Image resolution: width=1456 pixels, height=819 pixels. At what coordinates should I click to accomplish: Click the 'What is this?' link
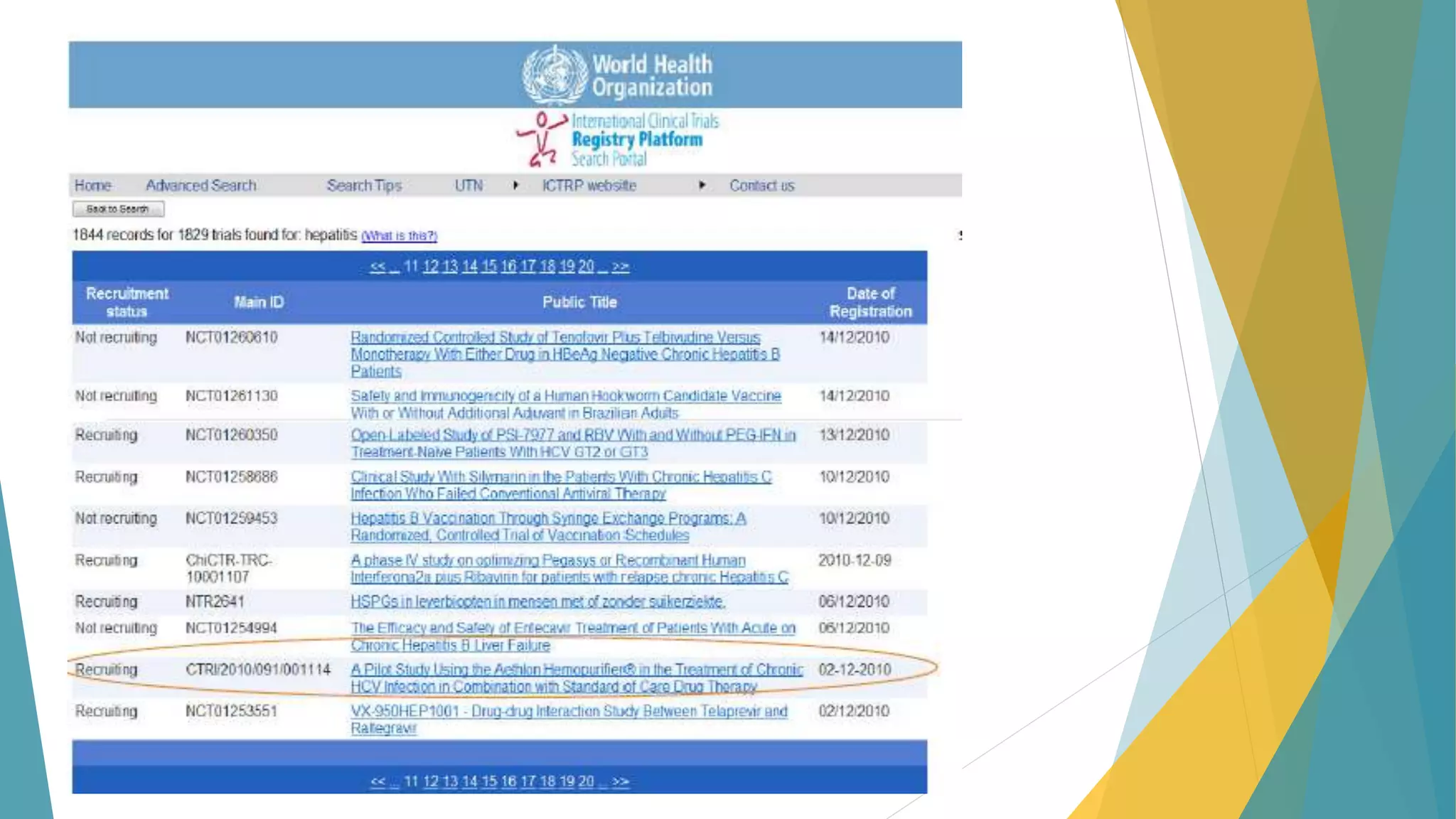click(x=399, y=236)
